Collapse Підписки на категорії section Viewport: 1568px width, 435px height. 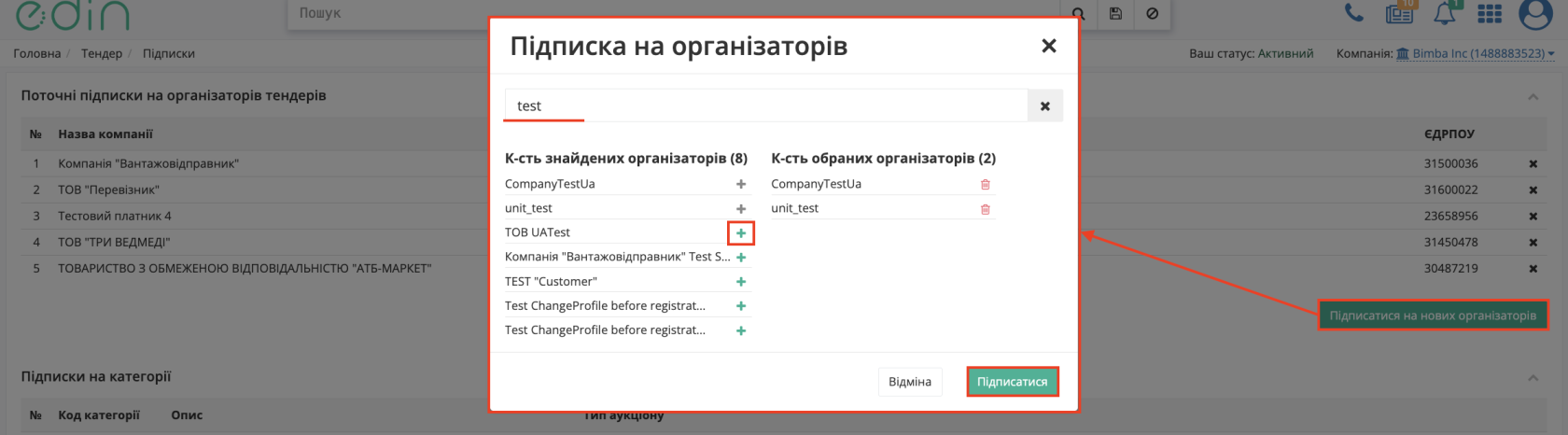tap(1533, 377)
